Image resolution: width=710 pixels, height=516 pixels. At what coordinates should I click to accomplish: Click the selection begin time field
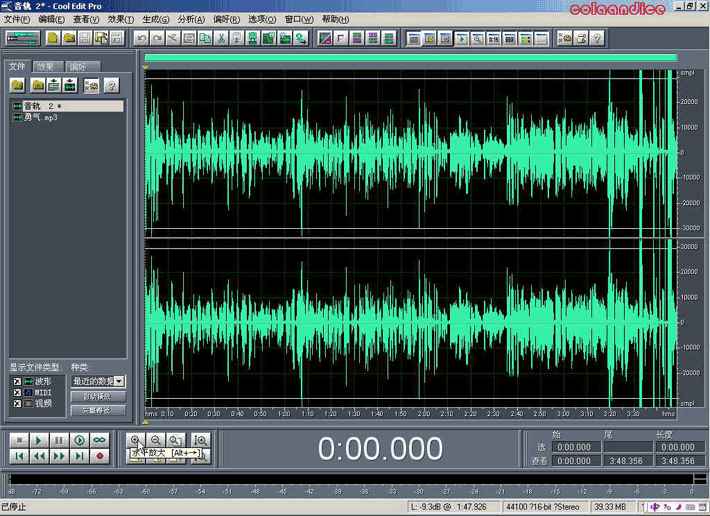tap(574, 447)
